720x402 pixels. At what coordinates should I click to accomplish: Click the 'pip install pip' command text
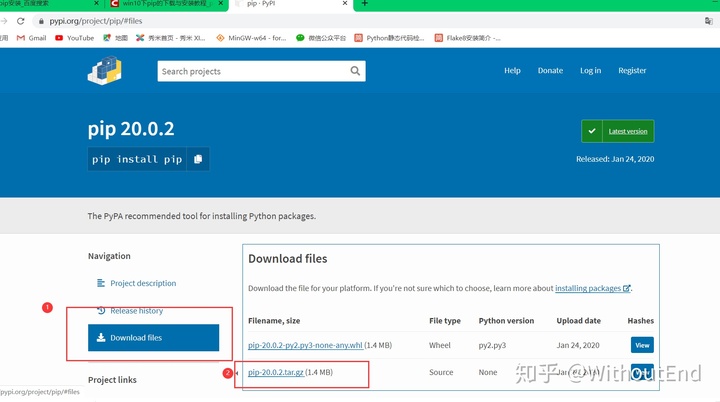137,159
